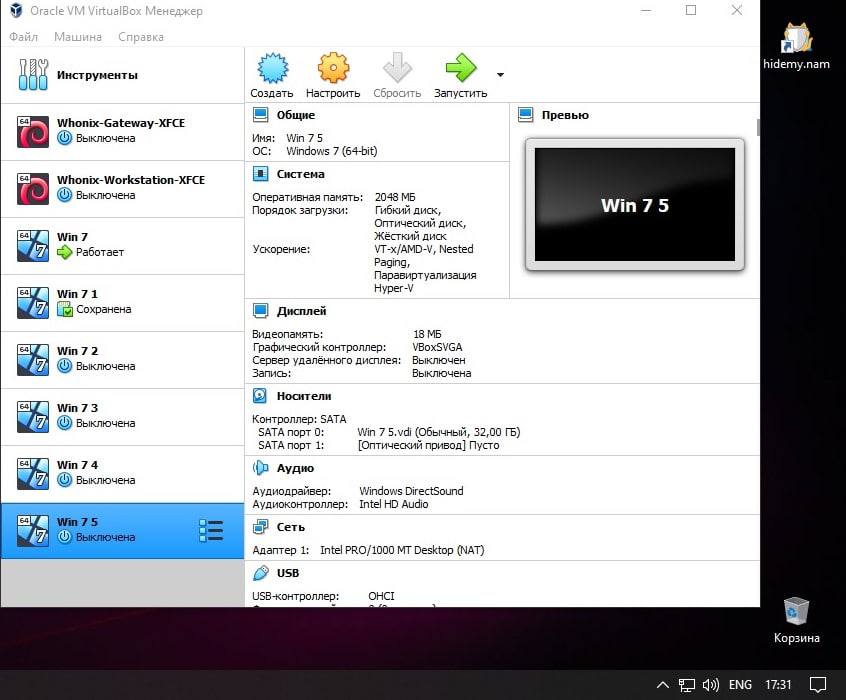846x700 pixels.
Task: Click the Превью section header
Action: tap(565, 115)
